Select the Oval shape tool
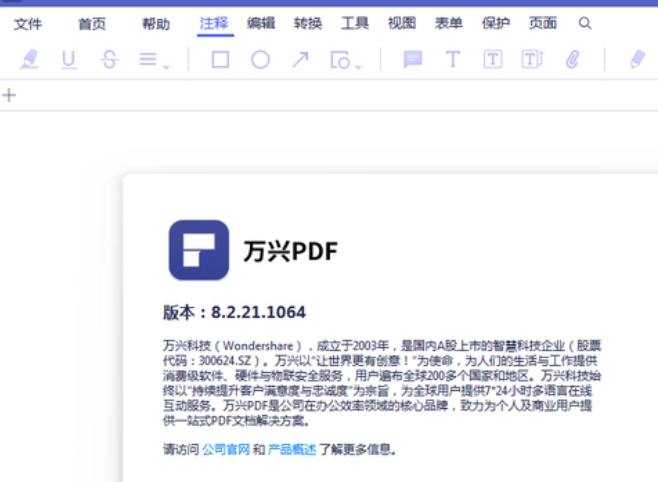658x482 pixels. point(260,60)
